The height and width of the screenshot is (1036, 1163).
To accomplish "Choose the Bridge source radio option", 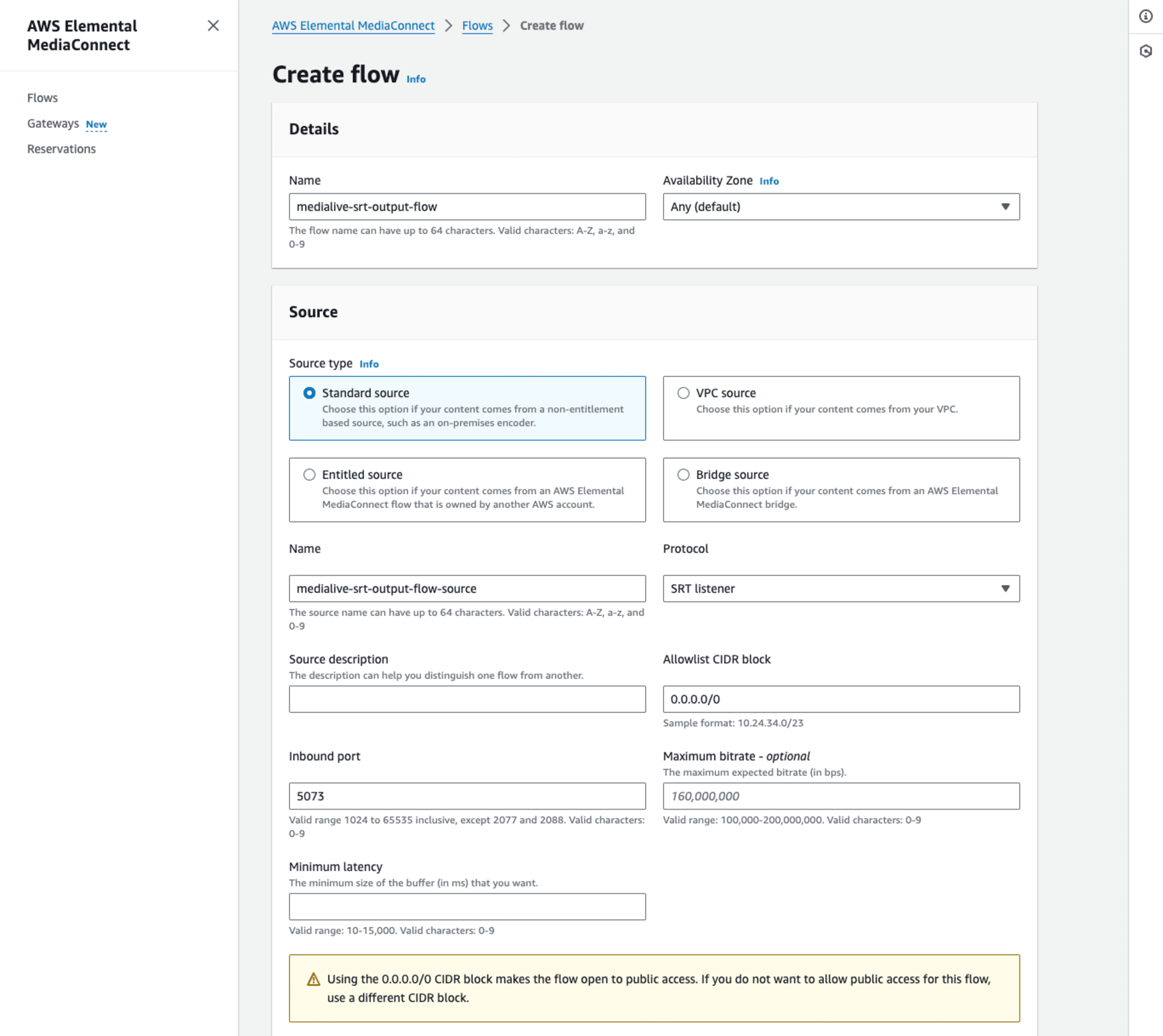I will 683,475.
